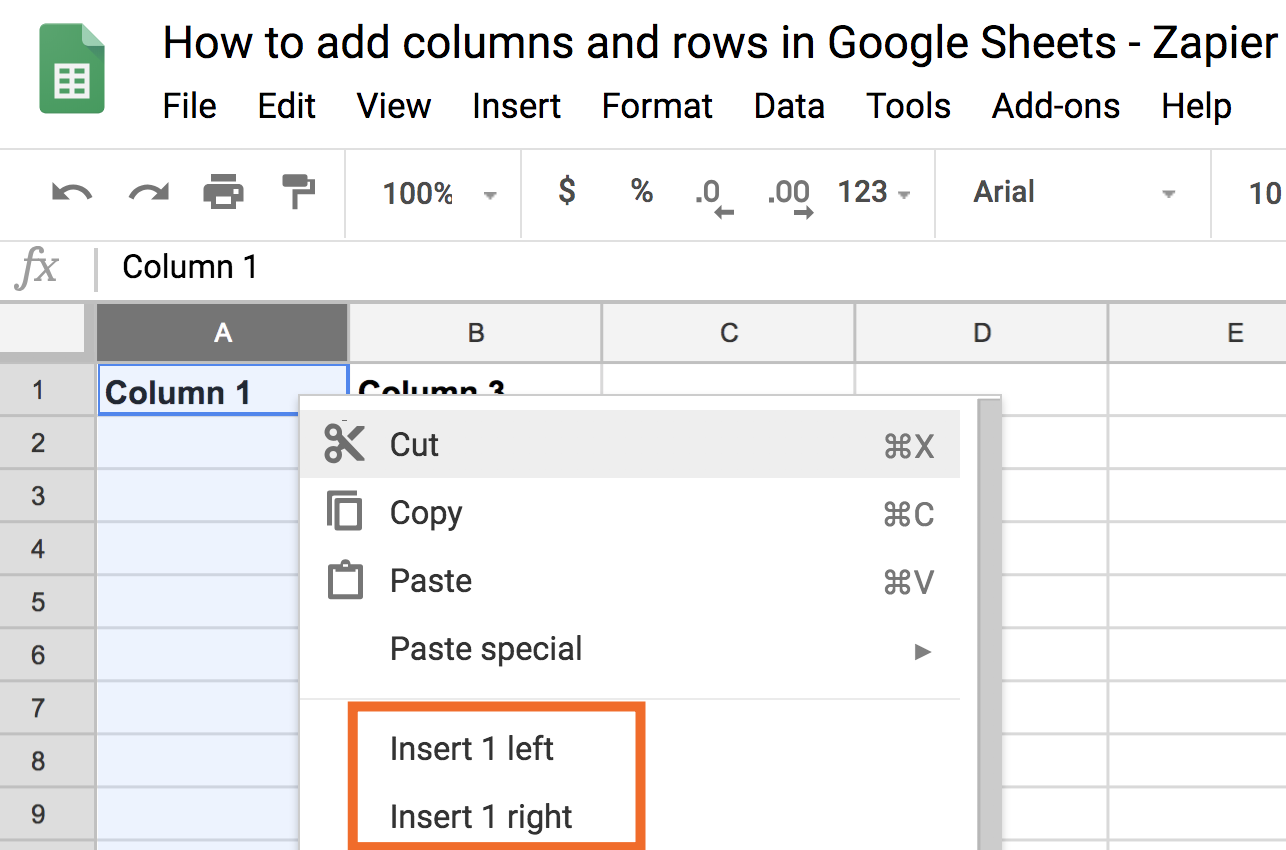The image size is (1286, 850).
Task: Open the 100% zoom dropdown
Action: pos(439,193)
